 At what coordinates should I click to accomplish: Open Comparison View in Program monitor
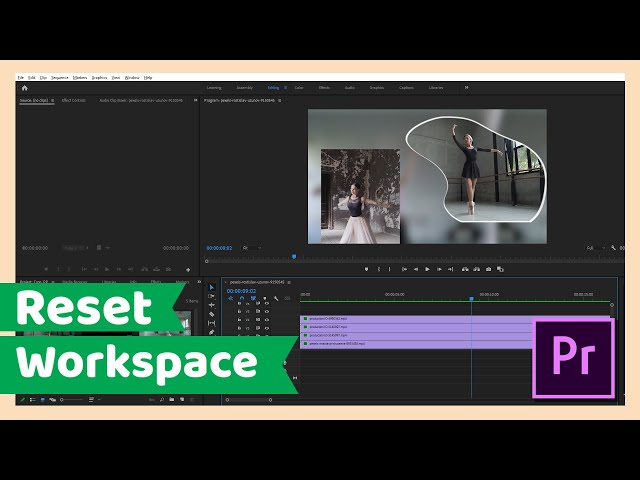(x=500, y=269)
